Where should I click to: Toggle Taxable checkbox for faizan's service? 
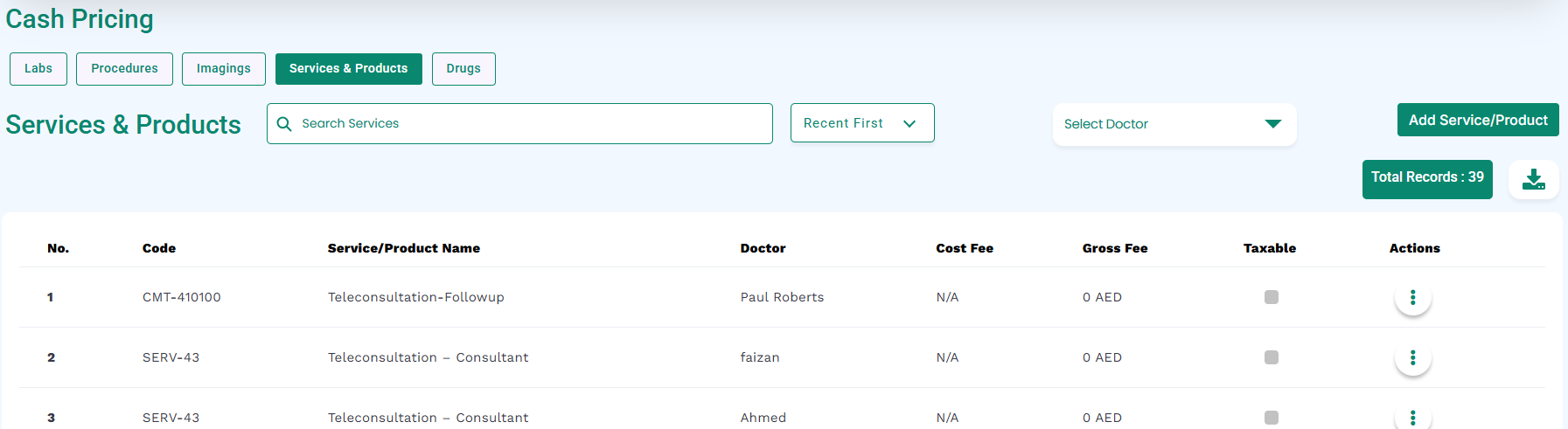(1272, 357)
